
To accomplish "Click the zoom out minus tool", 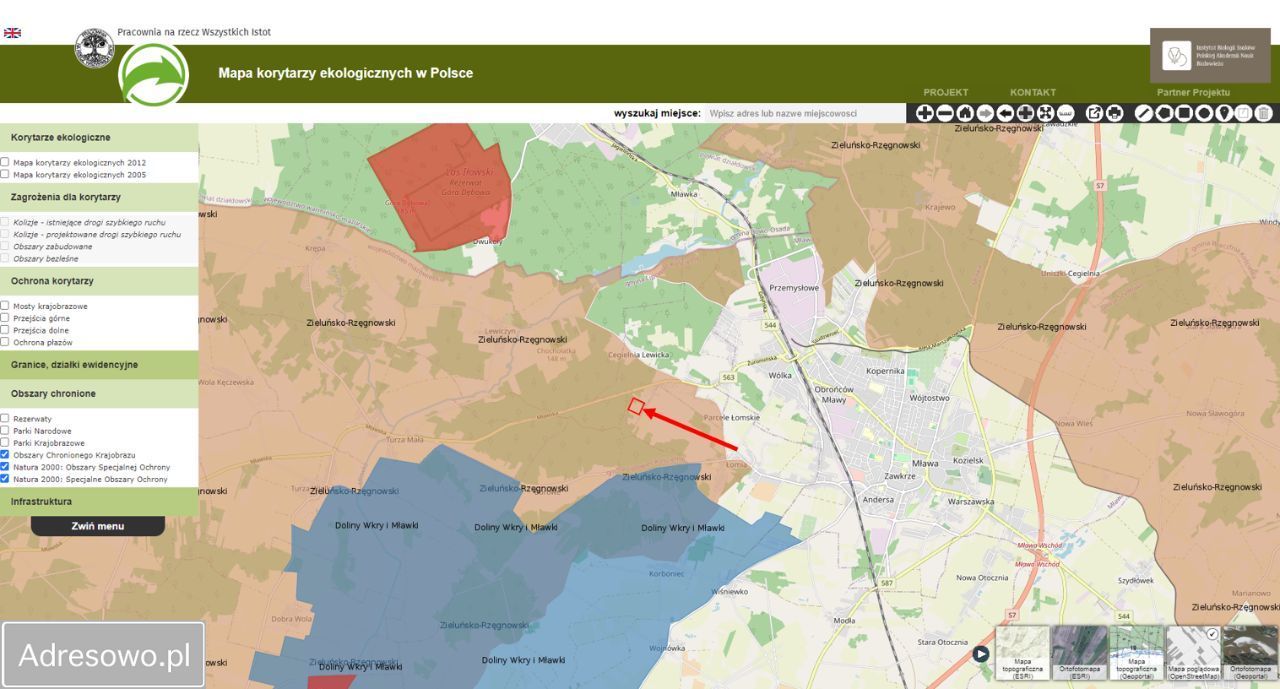I will tap(945, 113).
